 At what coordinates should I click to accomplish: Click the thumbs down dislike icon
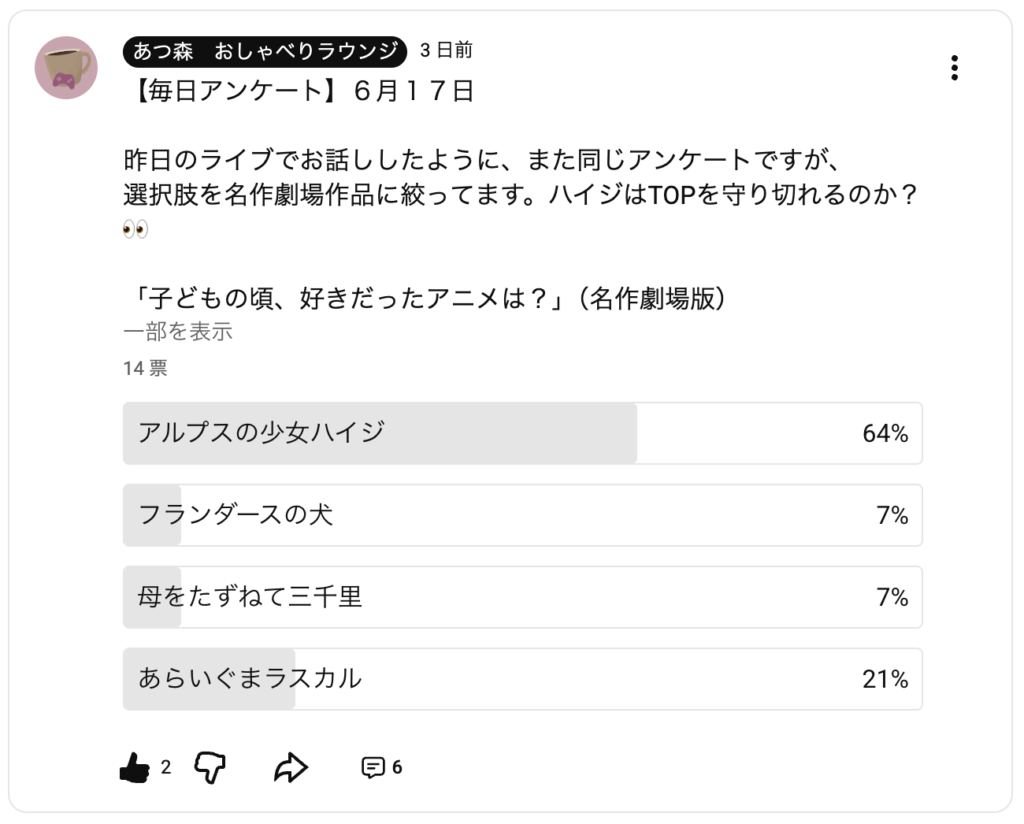click(x=210, y=767)
